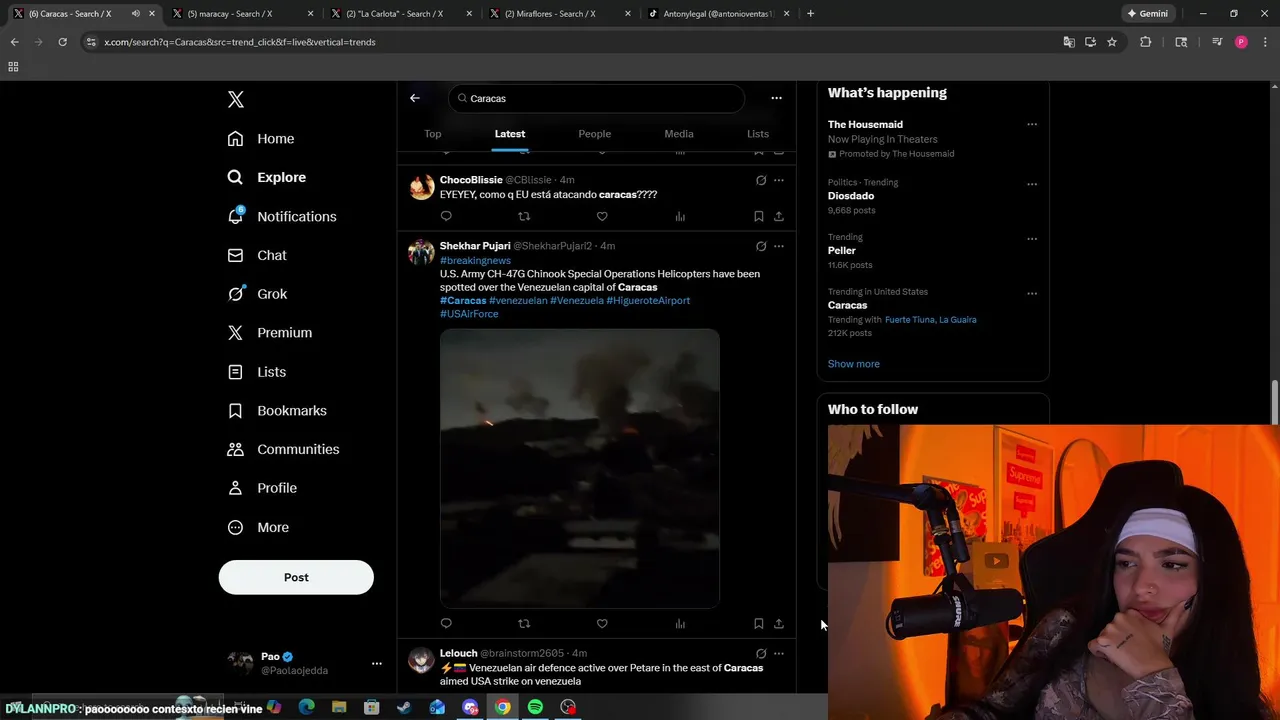Open Chat in the sidebar
The image size is (1280, 720).
point(257,255)
